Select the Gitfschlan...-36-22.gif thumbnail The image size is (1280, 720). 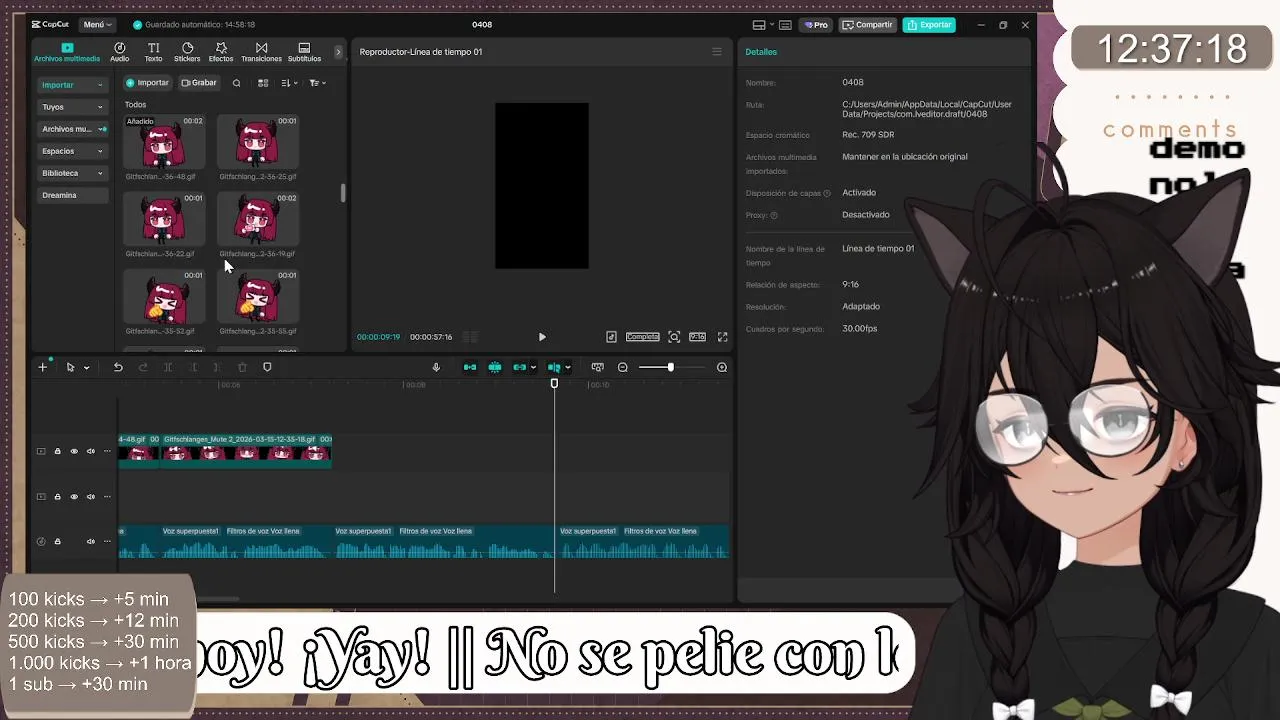164,220
